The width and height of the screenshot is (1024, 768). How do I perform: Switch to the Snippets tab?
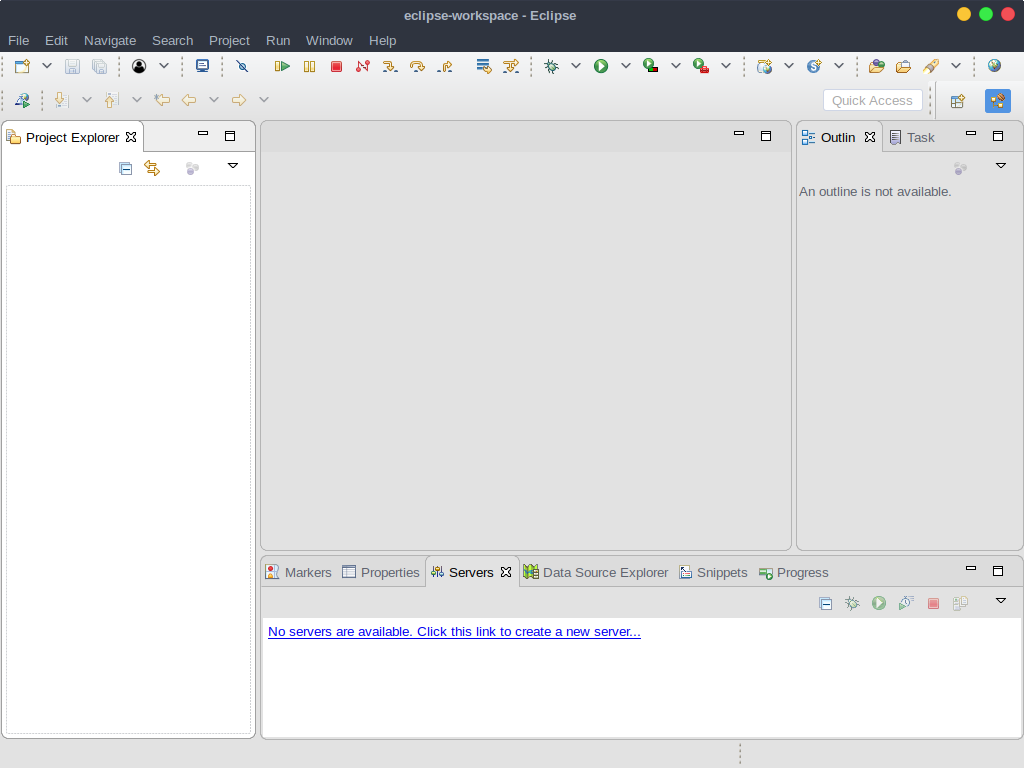pos(713,573)
